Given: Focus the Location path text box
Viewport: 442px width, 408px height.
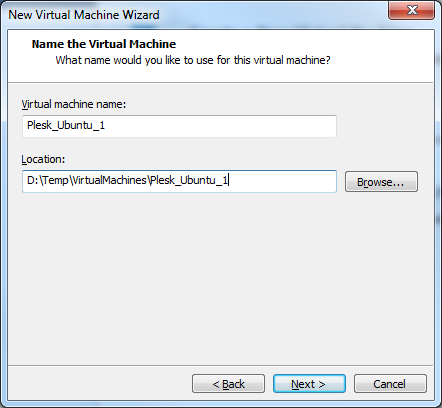Looking at the screenshot, I should 179,181.
